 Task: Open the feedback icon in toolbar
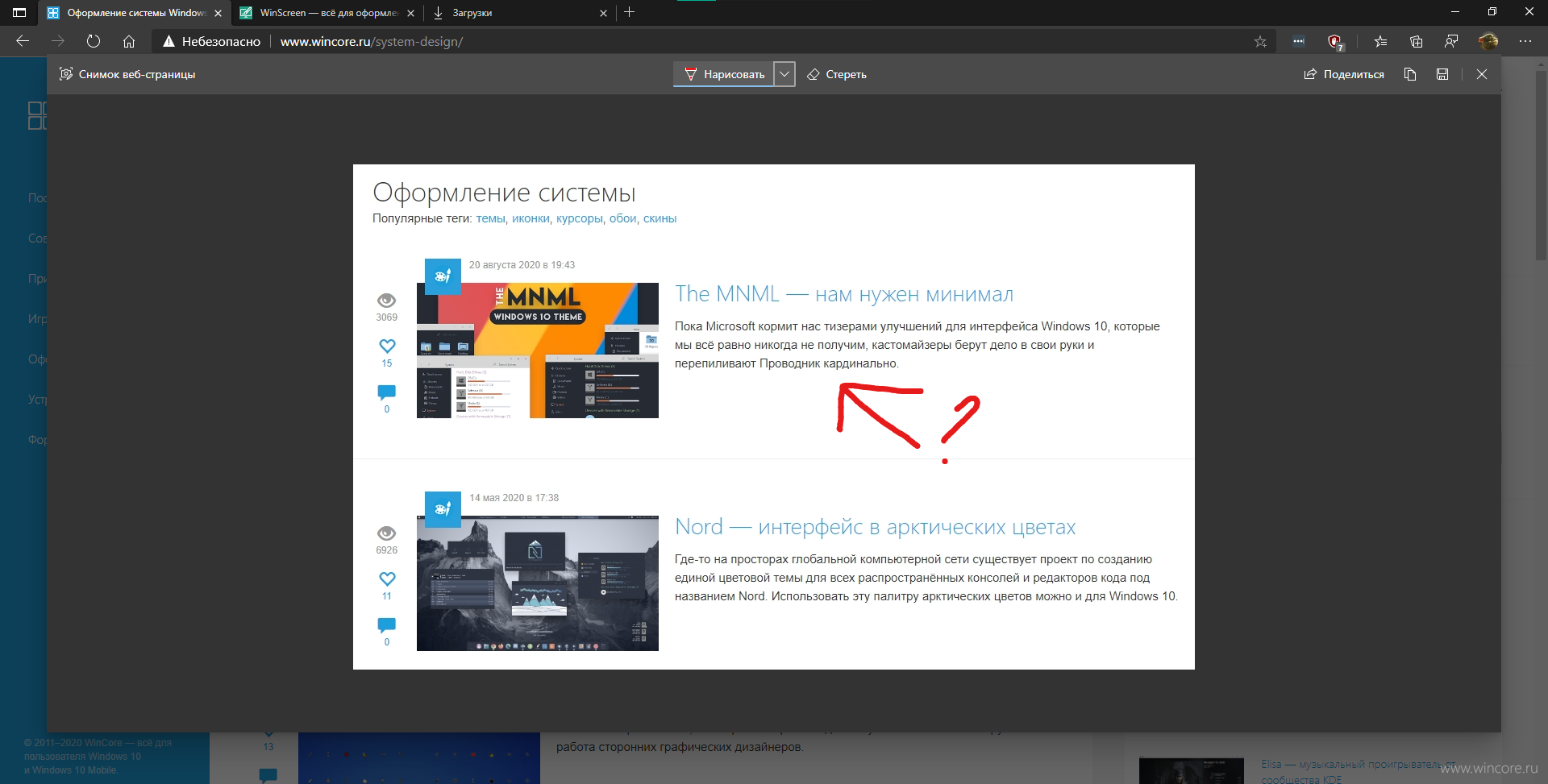[1451, 41]
